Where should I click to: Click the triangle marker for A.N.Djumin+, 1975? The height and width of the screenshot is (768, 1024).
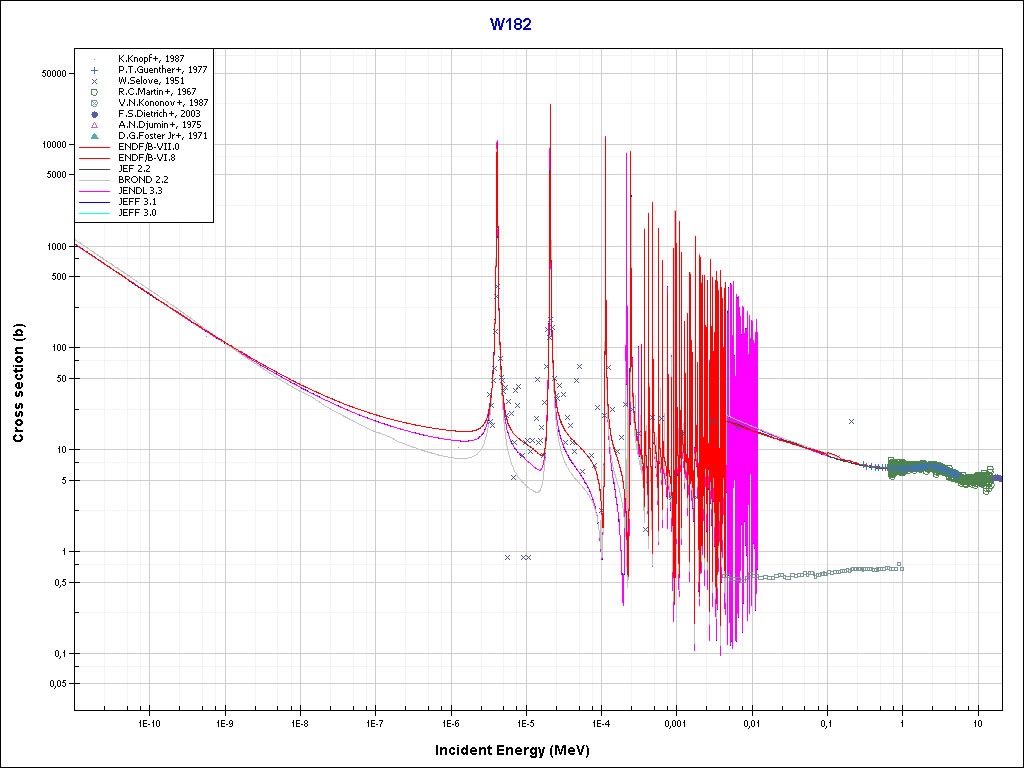coord(94,125)
